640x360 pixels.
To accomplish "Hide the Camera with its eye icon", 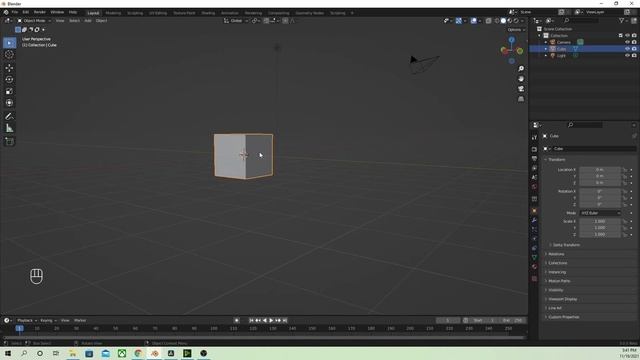I will [x=627, y=42].
